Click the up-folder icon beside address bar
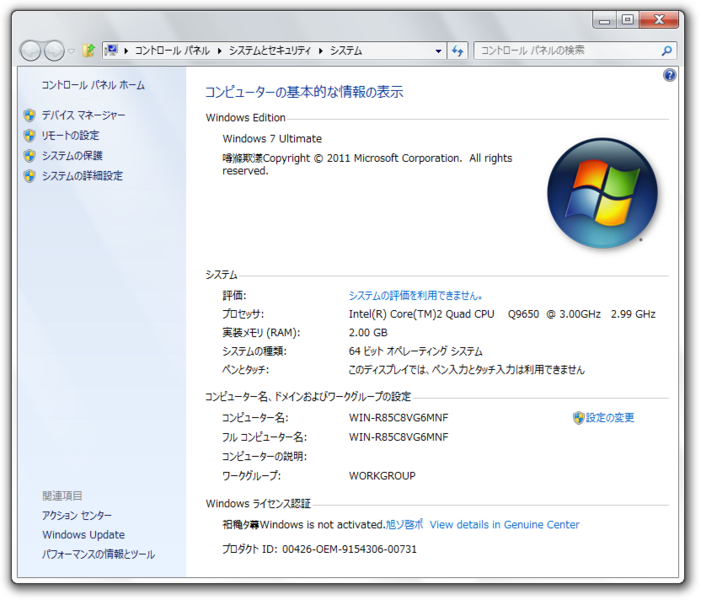Image resolution: width=701 pixels, height=600 pixels. (x=89, y=51)
